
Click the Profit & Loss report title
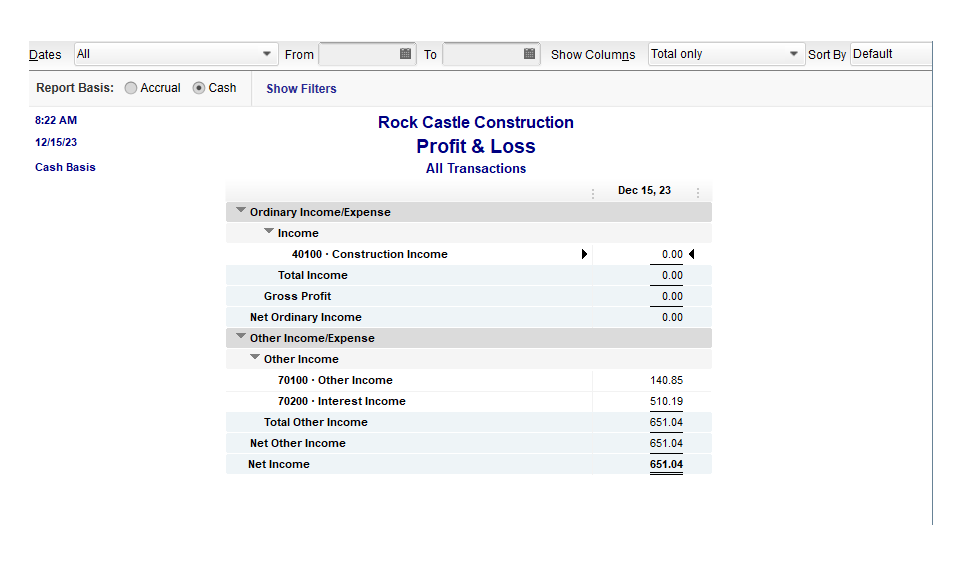tap(475, 146)
